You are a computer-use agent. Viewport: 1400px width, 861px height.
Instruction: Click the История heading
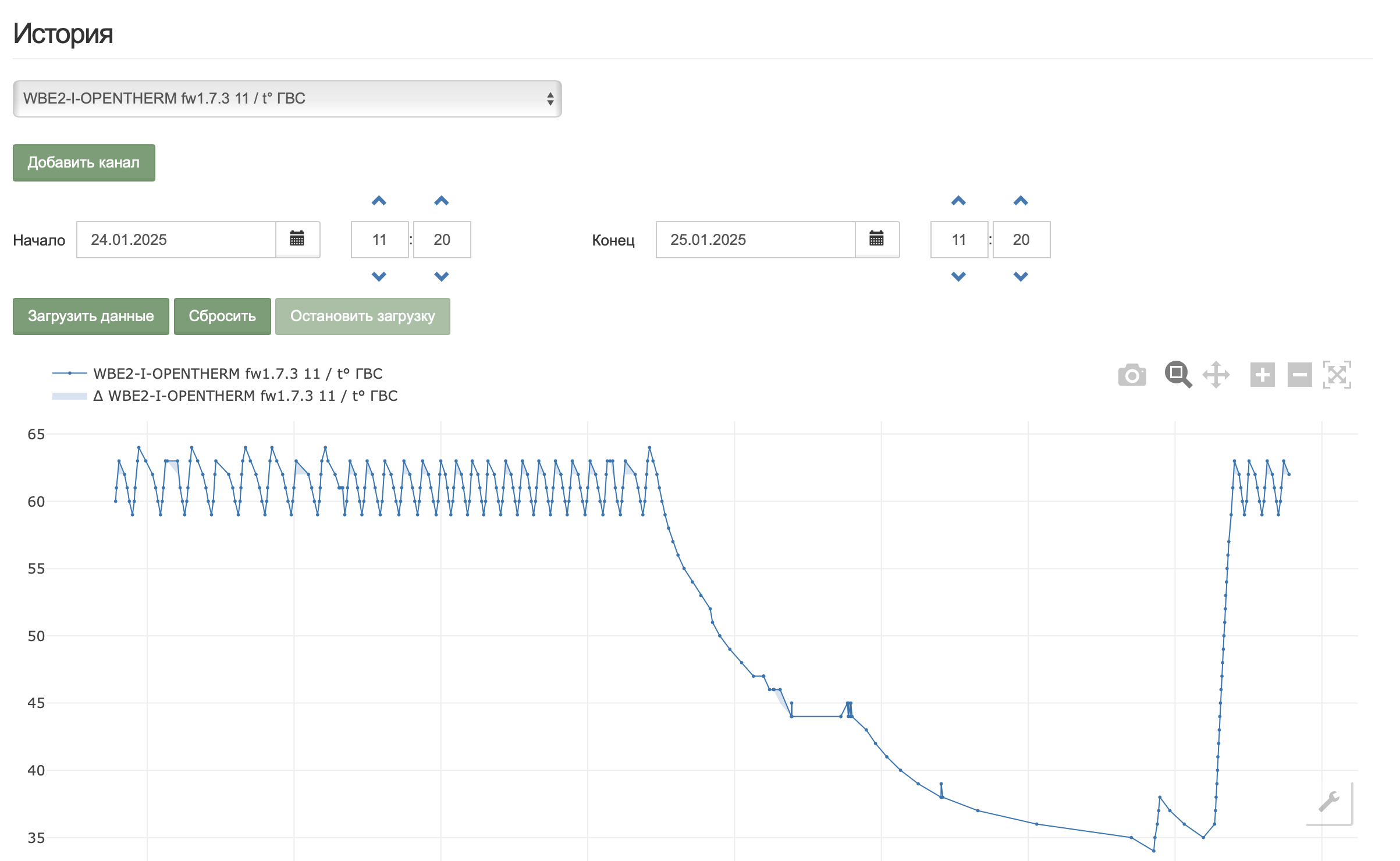click(x=63, y=33)
